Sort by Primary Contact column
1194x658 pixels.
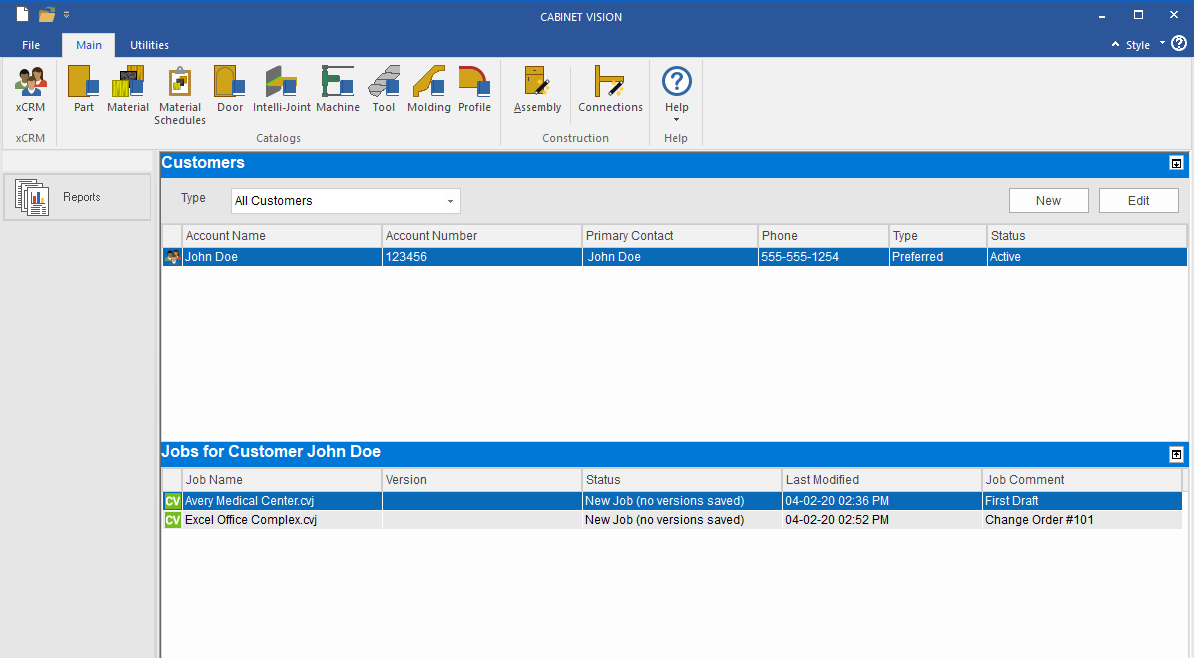click(x=670, y=236)
